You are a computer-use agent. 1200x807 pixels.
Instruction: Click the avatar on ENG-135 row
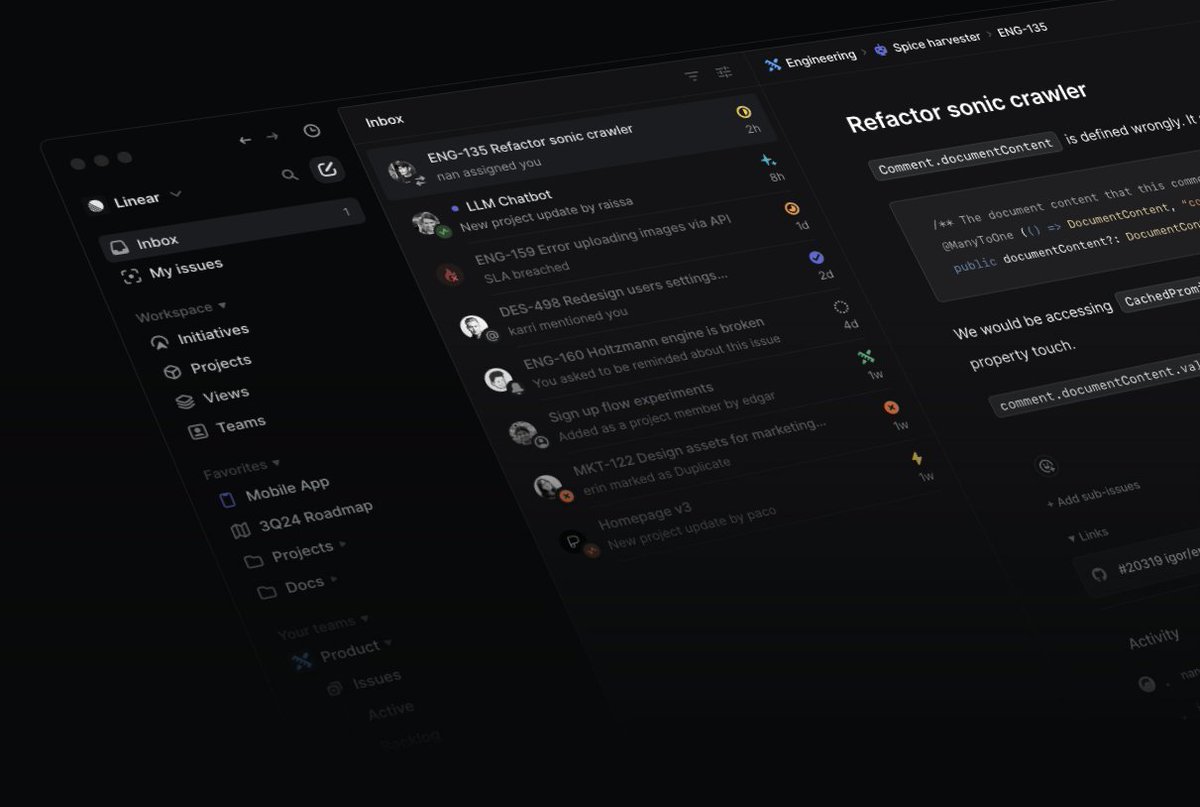(402, 171)
